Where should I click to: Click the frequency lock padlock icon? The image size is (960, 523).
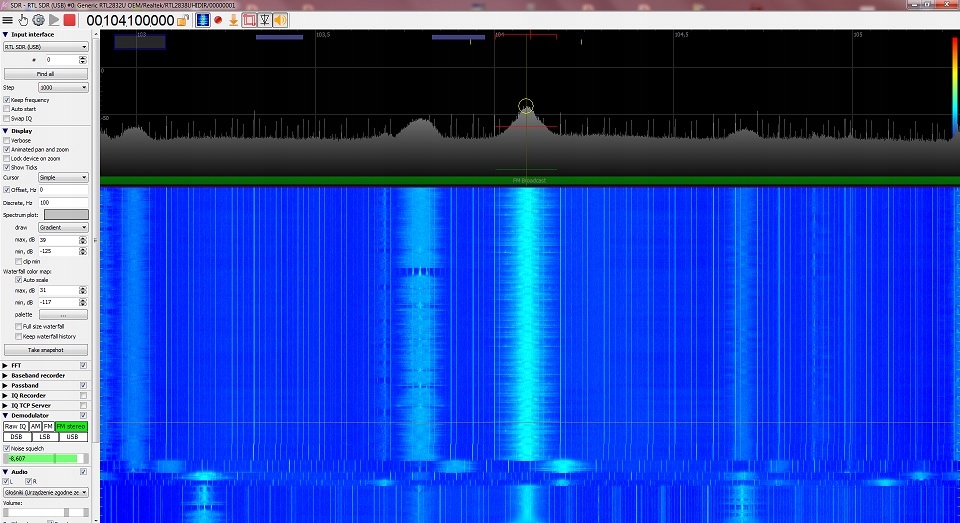(x=183, y=19)
